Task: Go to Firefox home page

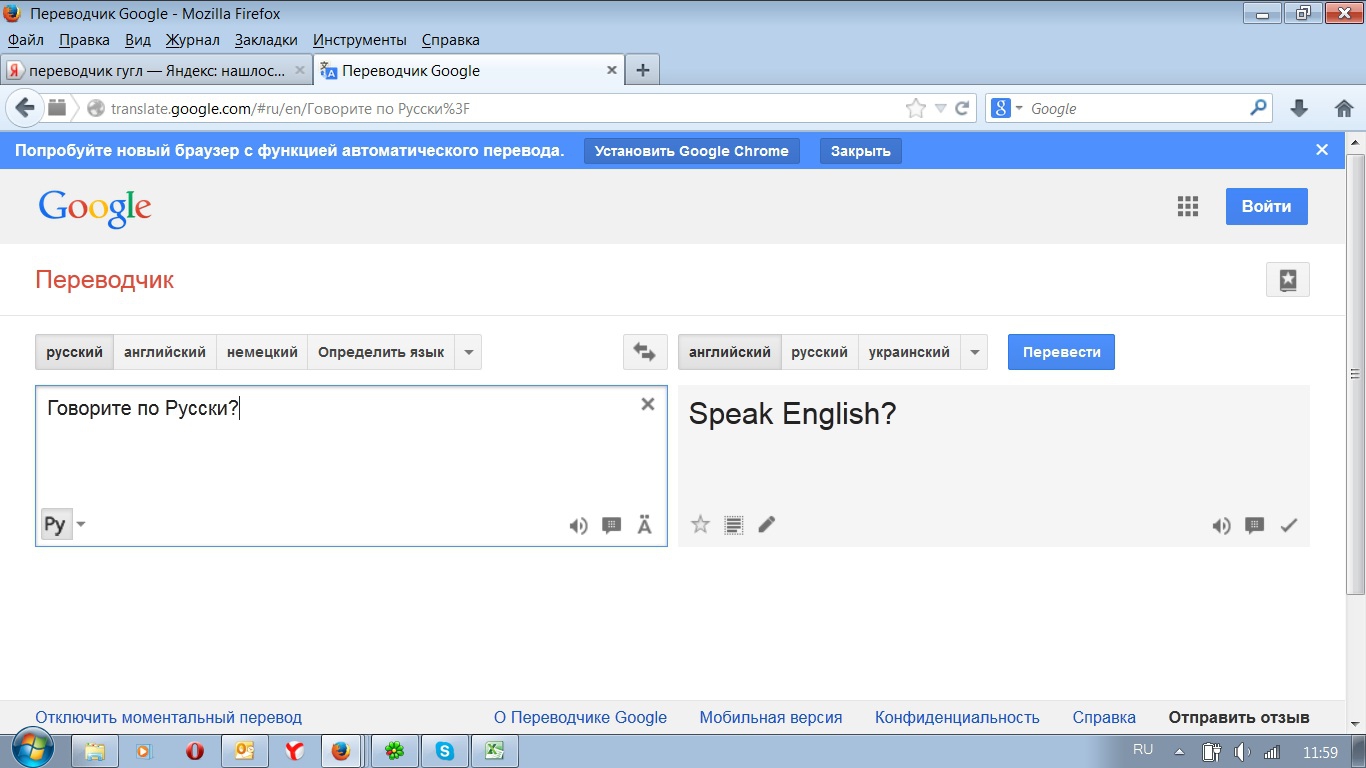Action: (1344, 108)
